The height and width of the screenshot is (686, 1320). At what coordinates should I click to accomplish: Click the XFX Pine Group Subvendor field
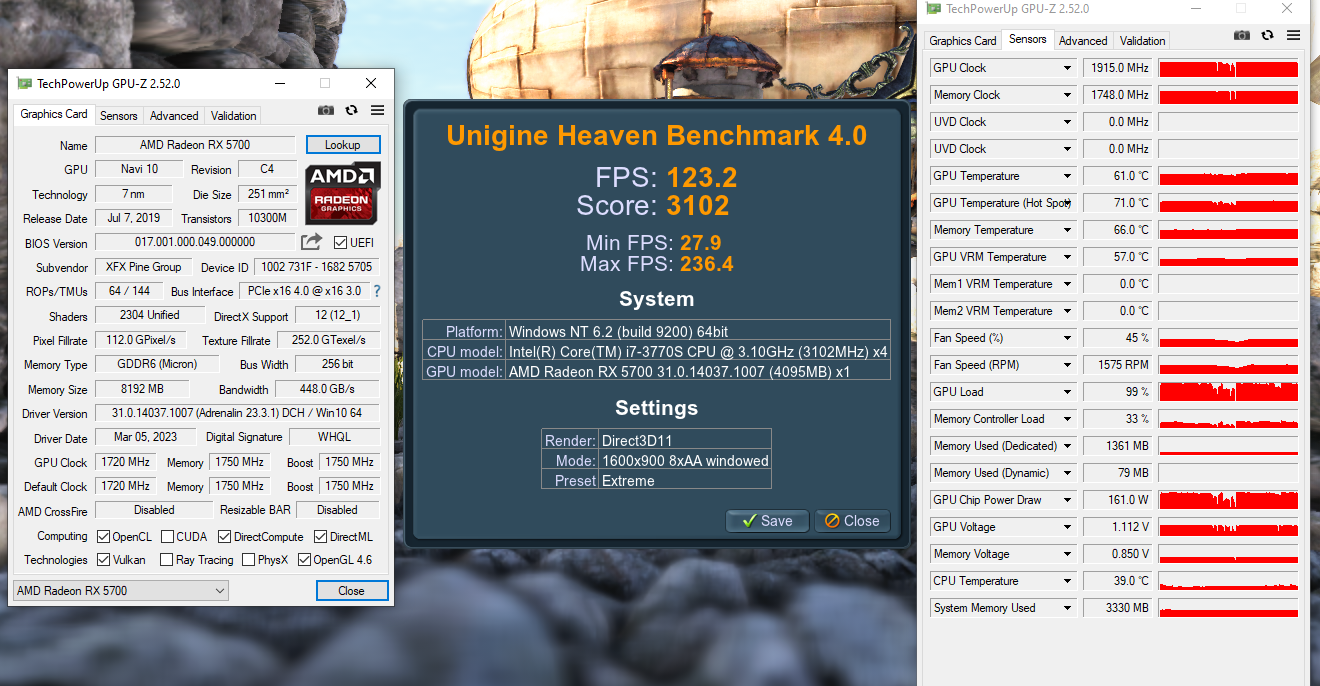tap(143, 267)
